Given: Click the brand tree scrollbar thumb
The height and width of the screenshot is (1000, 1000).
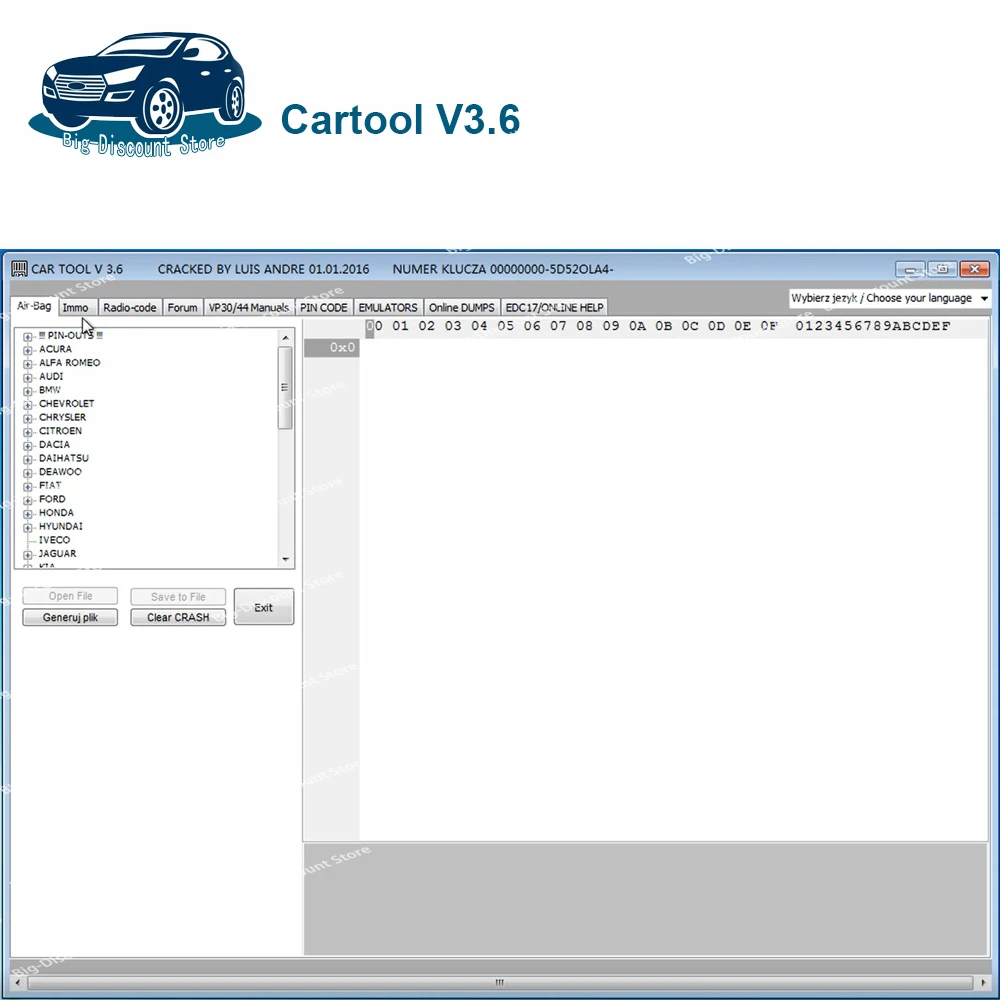Looking at the screenshot, I should 285,388.
